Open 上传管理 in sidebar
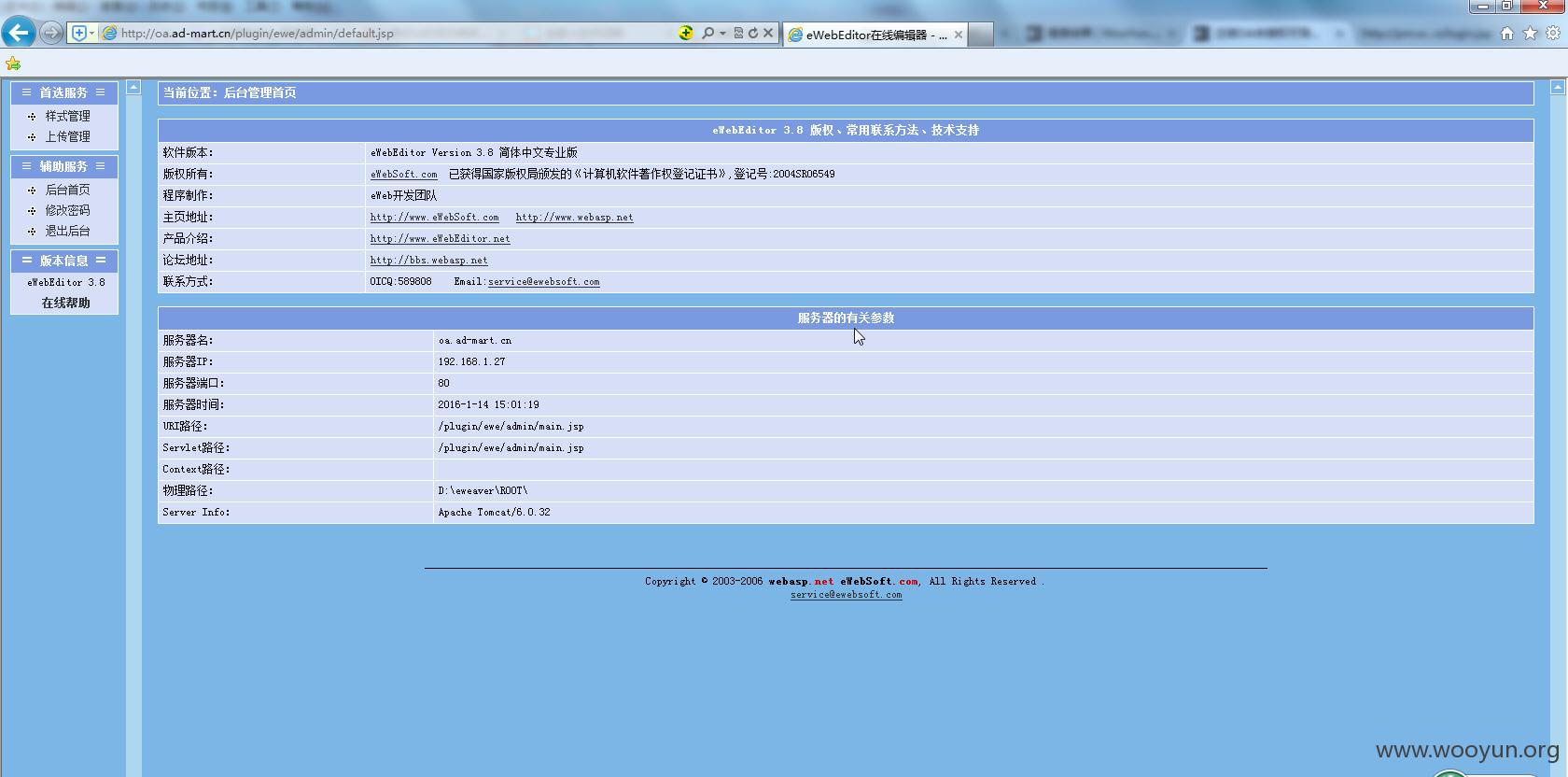 67,136
